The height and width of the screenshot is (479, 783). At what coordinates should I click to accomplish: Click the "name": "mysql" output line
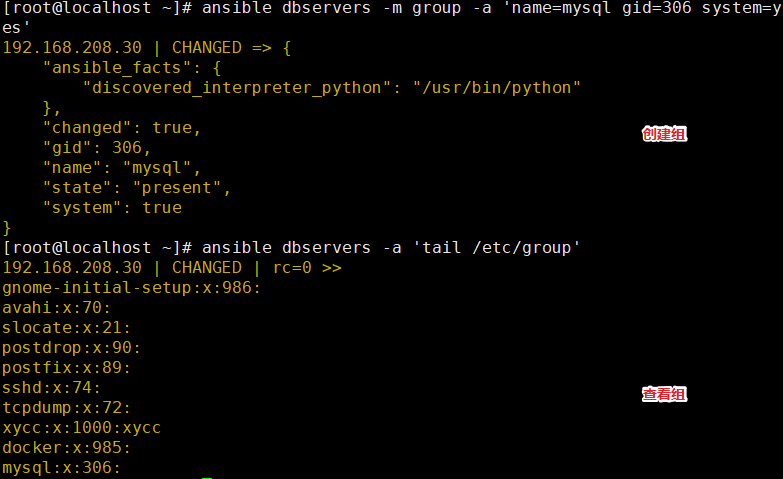(122, 168)
